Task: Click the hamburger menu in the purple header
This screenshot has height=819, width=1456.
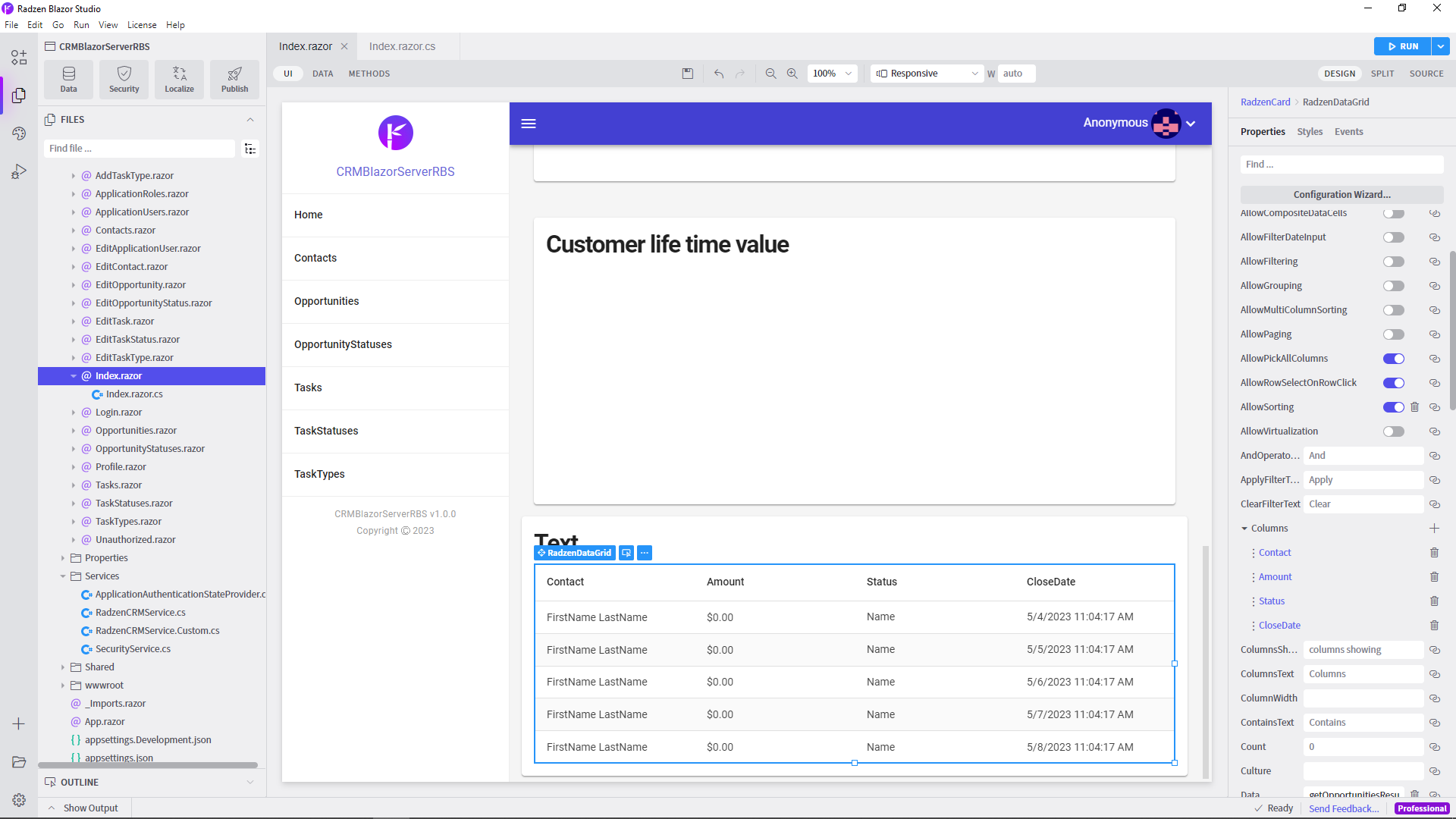Action: point(529,124)
